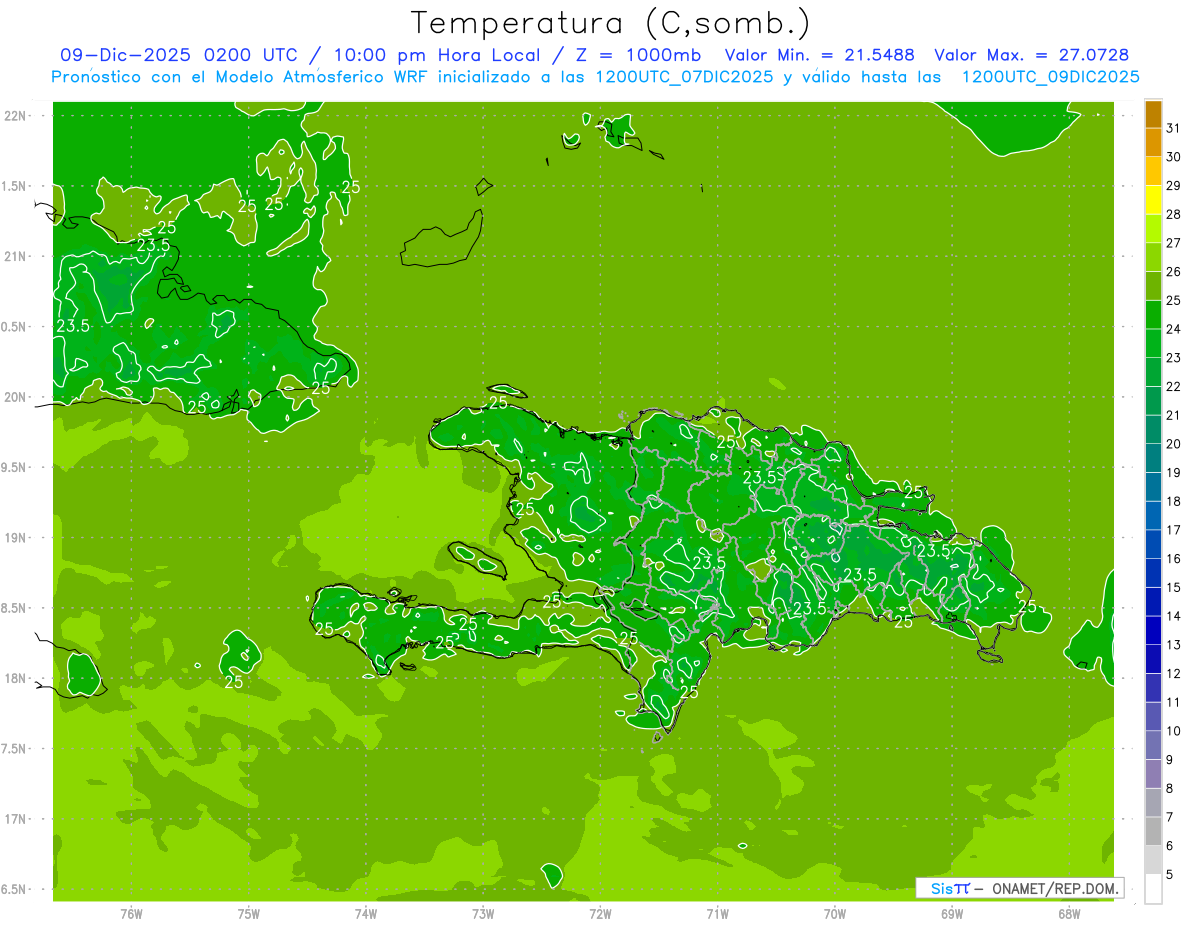This screenshot has width=1200, height=927.
Task: Click the 68W longitude axis label
Action: coord(1069,914)
